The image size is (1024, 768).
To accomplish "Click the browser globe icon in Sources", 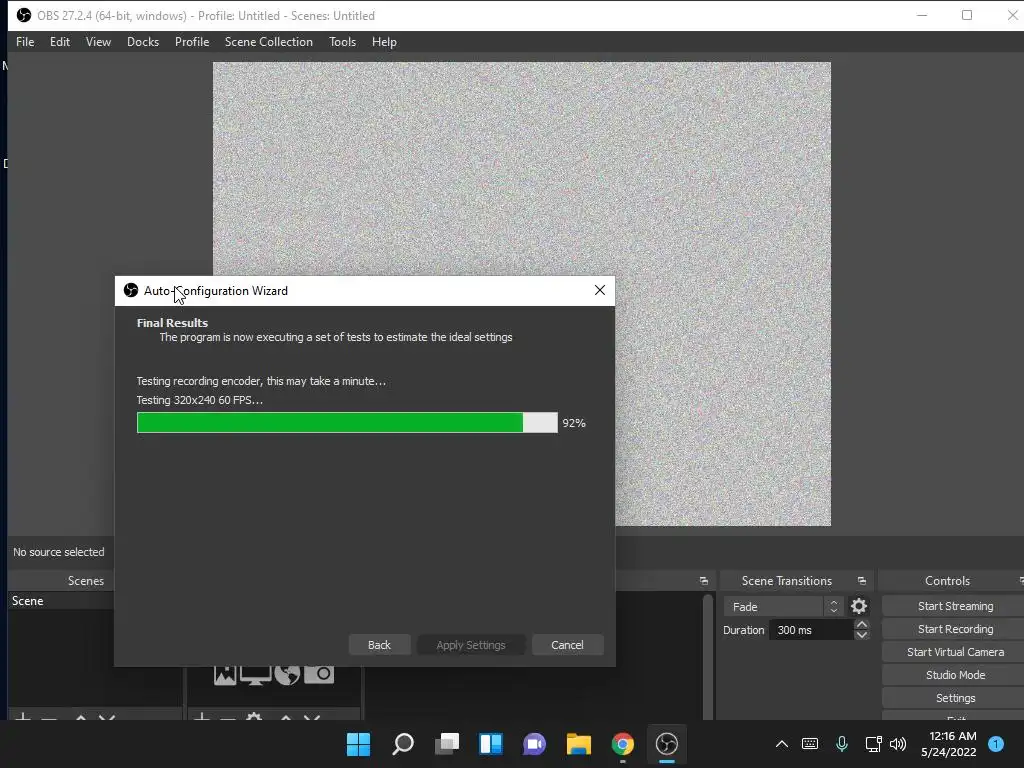I will click(x=287, y=674).
